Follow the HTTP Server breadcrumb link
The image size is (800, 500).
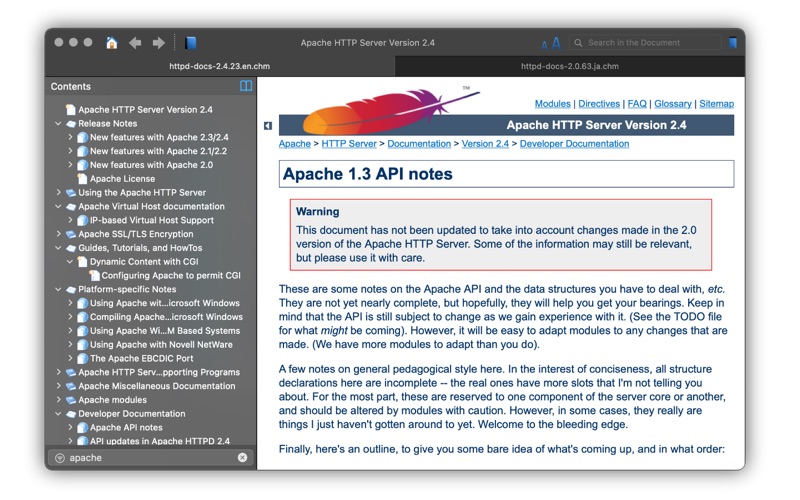click(x=349, y=144)
